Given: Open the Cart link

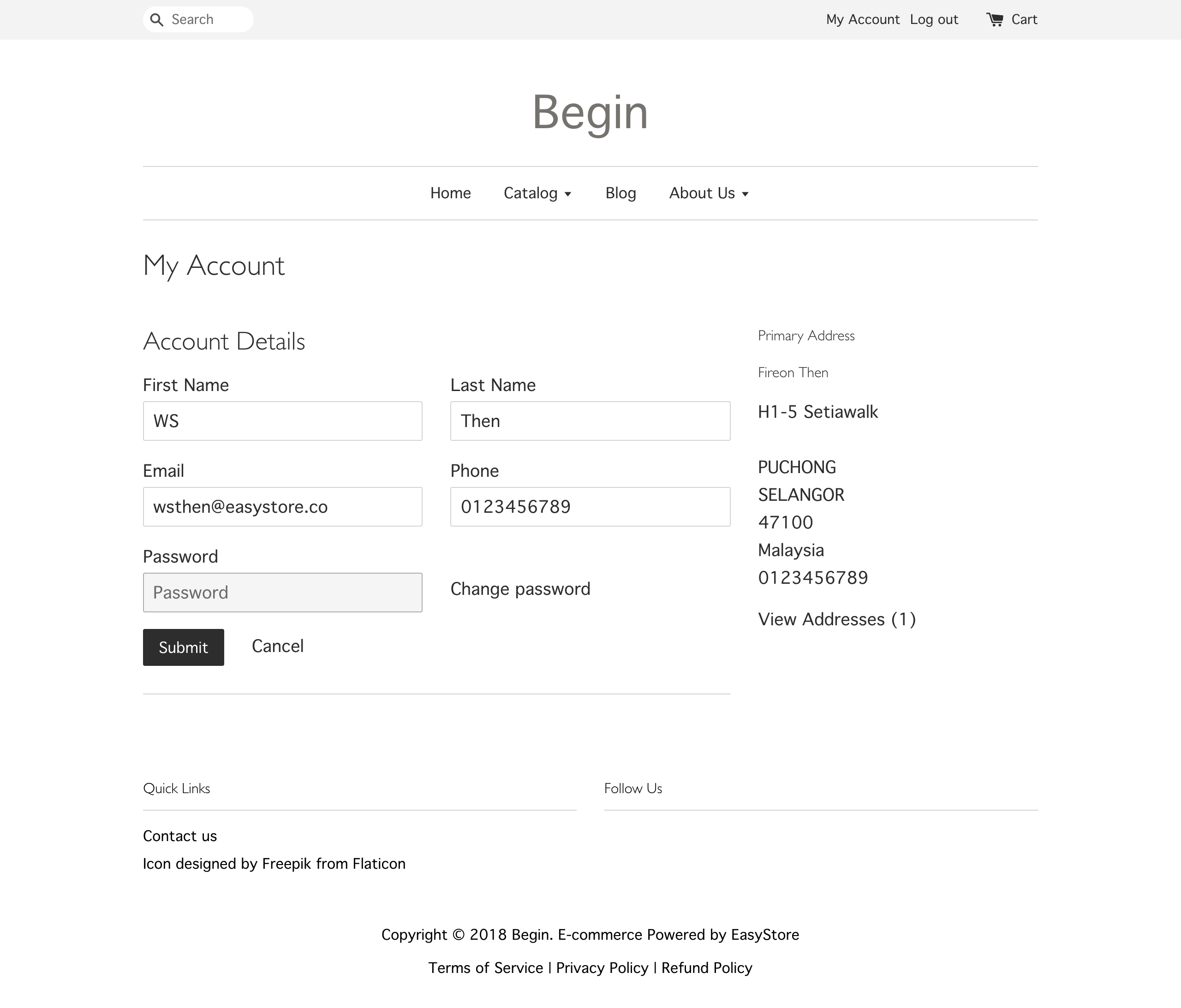Looking at the screenshot, I should [x=1024, y=20].
